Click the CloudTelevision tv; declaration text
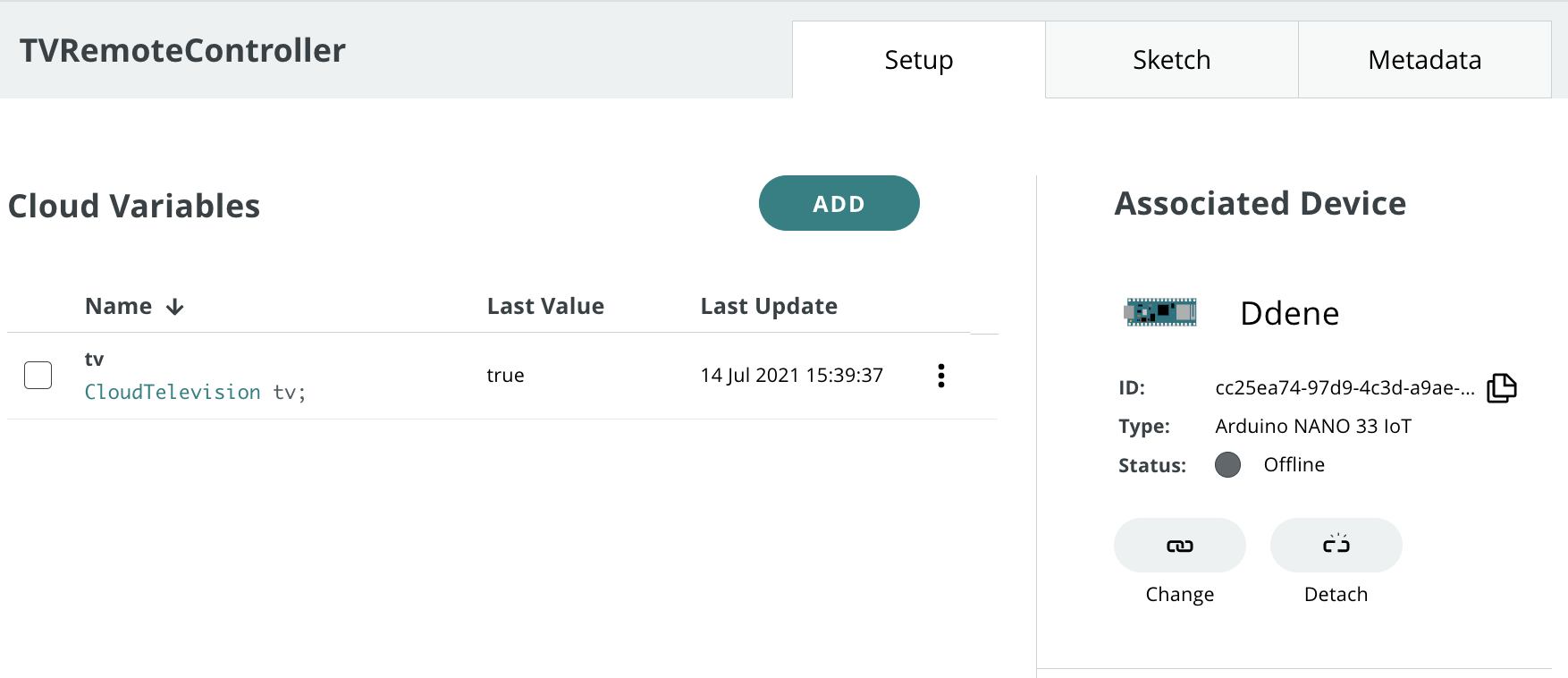The width and height of the screenshot is (1568, 678). (195, 393)
